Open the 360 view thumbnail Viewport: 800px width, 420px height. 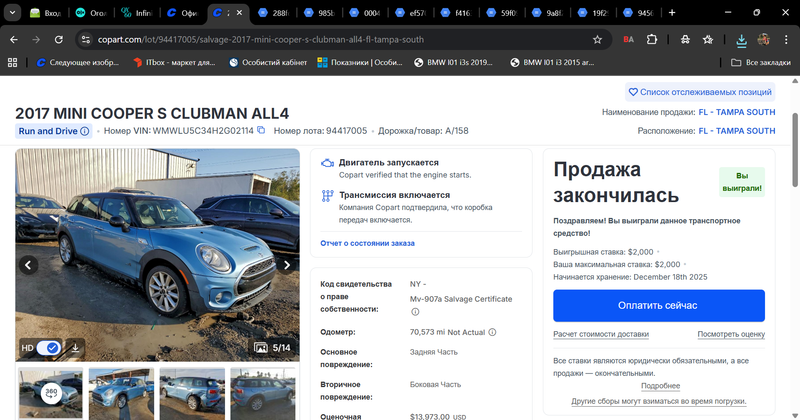click(51, 393)
